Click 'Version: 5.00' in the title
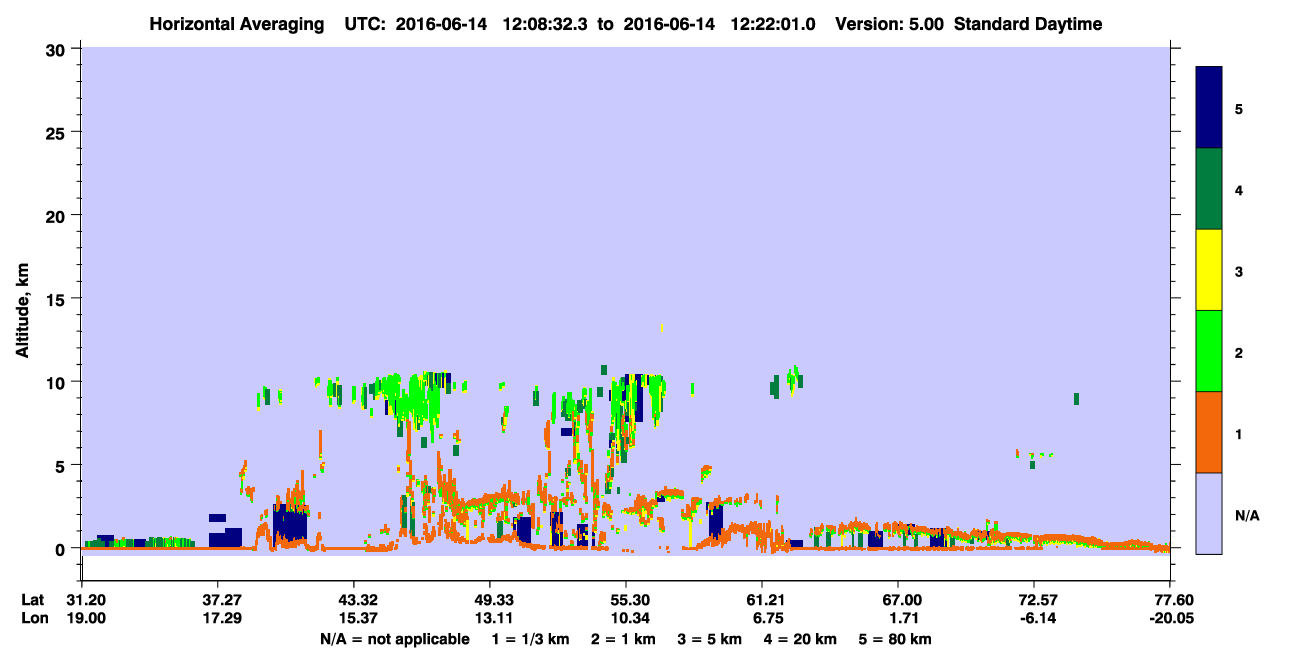The height and width of the screenshot is (667, 1300). click(890, 24)
